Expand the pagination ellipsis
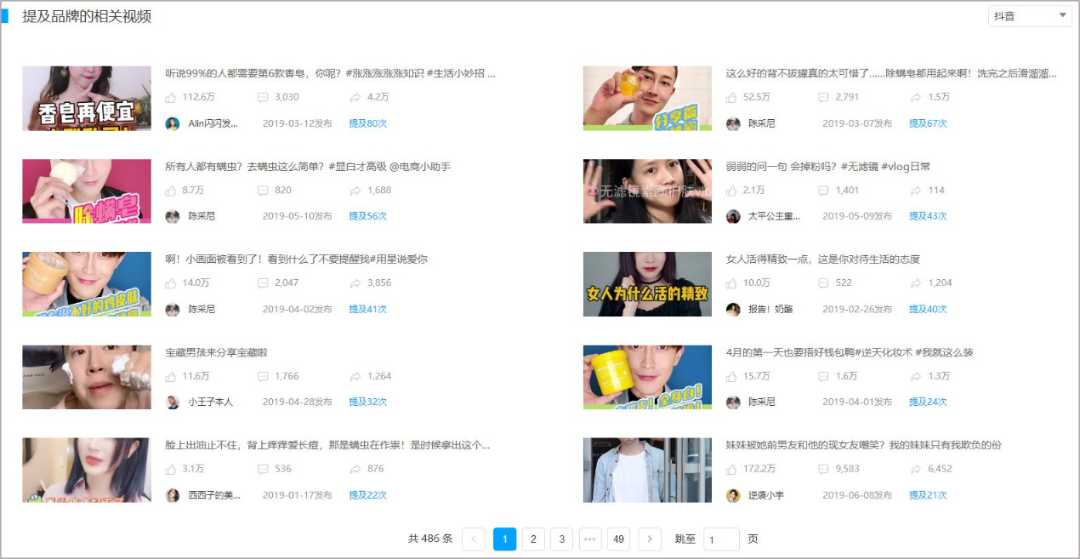The height and width of the screenshot is (559, 1080). tap(590, 538)
